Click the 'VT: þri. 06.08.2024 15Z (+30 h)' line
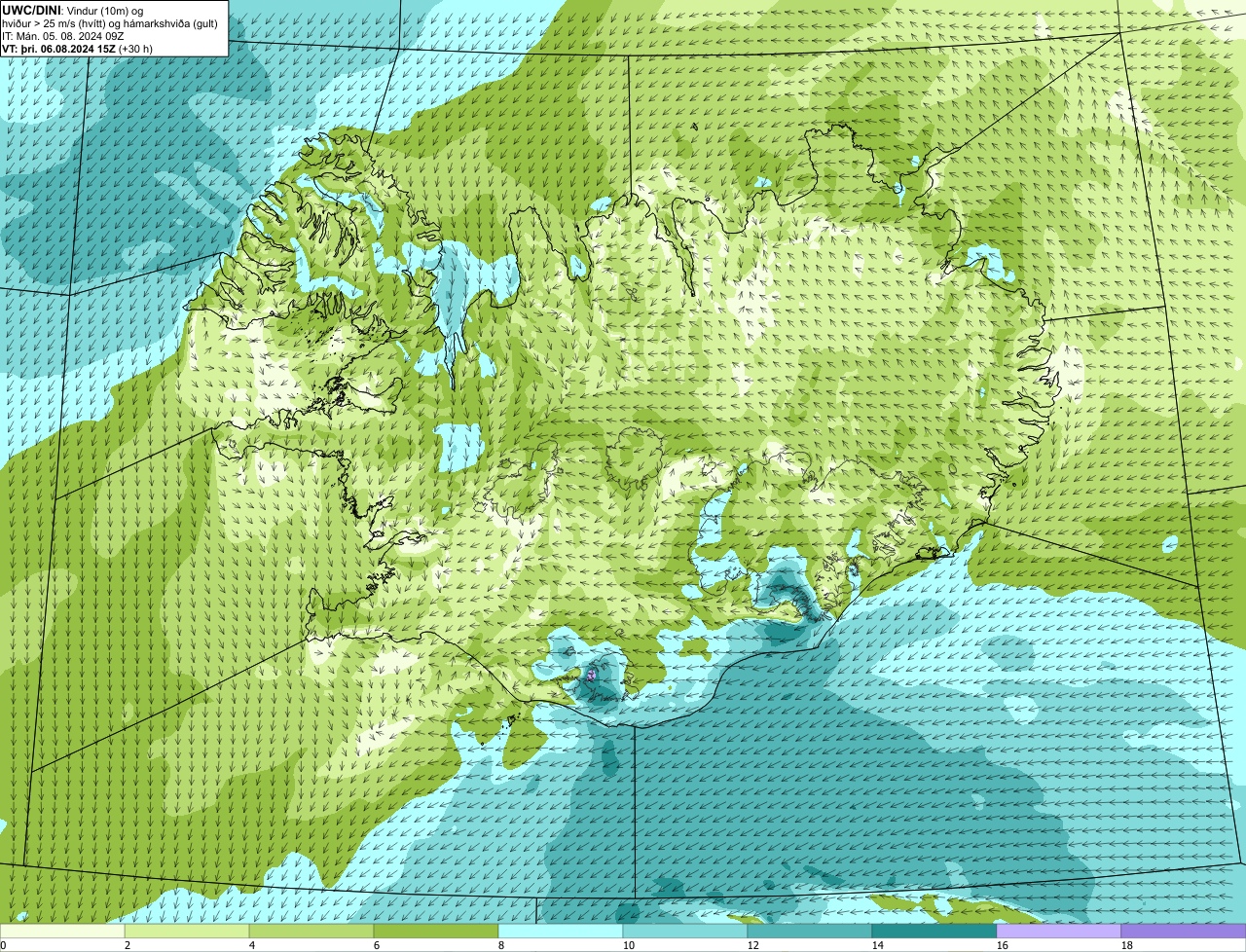The height and width of the screenshot is (952, 1246). (77, 49)
